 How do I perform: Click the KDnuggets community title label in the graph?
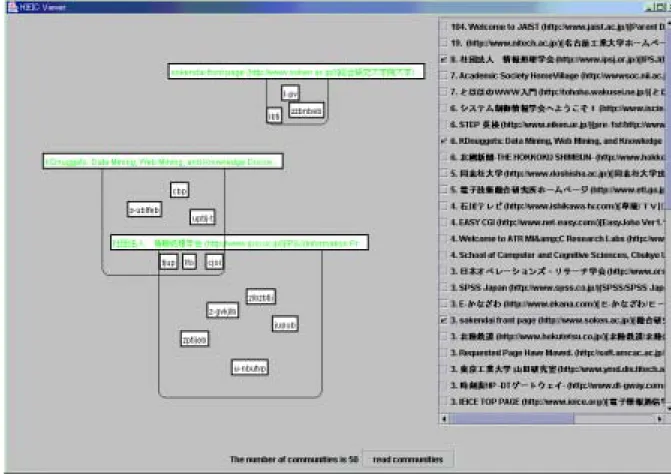coord(163,161)
